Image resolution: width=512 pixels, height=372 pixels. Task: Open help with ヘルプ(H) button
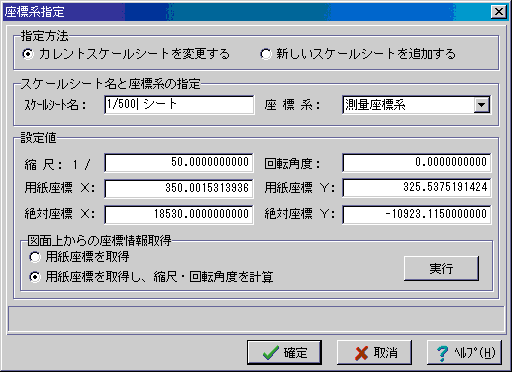(464, 352)
